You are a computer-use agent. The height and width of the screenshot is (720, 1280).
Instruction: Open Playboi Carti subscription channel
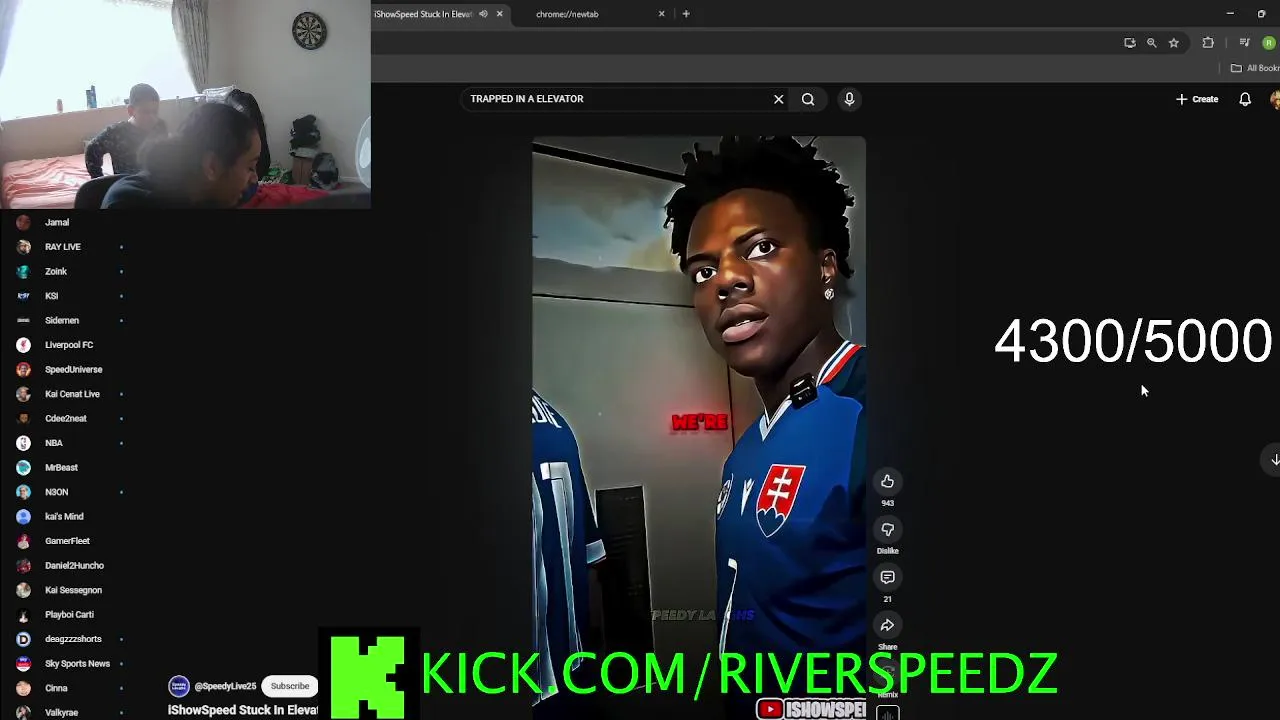(x=70, y=614)
